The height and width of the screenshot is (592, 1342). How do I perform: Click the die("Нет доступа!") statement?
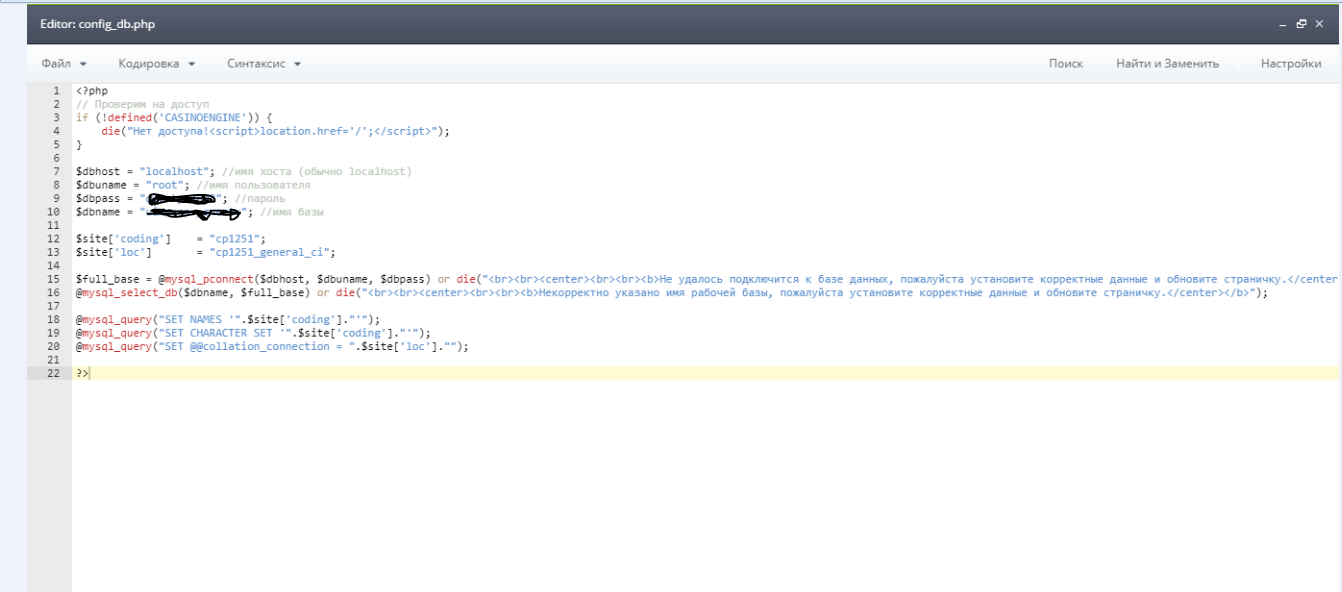[x=275, y=131]
